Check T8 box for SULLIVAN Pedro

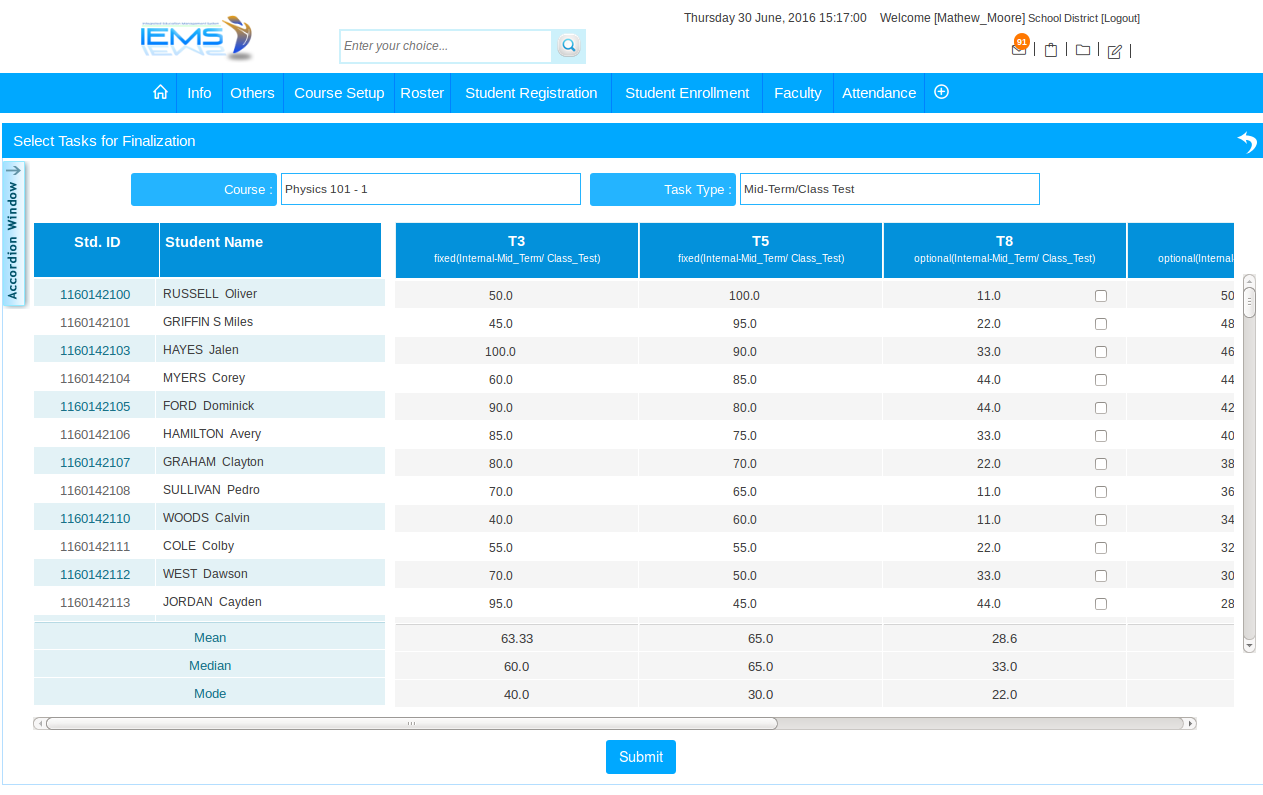(1101, 492)
